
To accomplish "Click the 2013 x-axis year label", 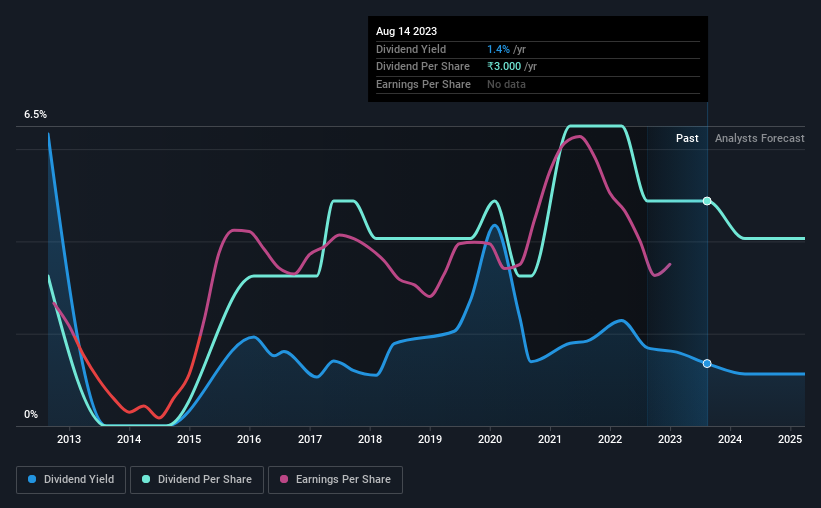I will click(69, 439).
